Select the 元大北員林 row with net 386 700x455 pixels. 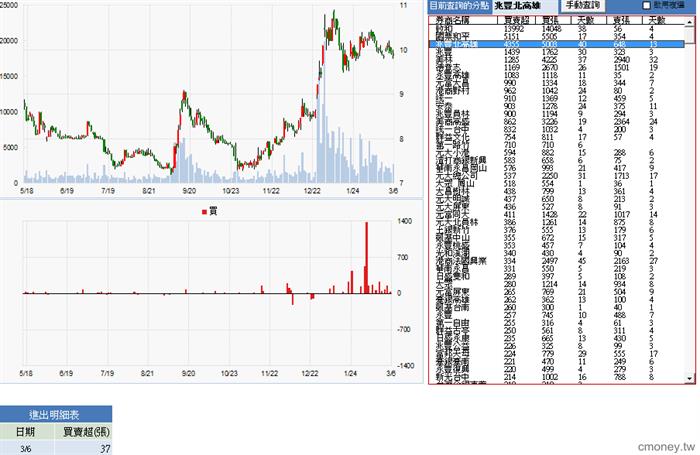click(x=557, y=222)
